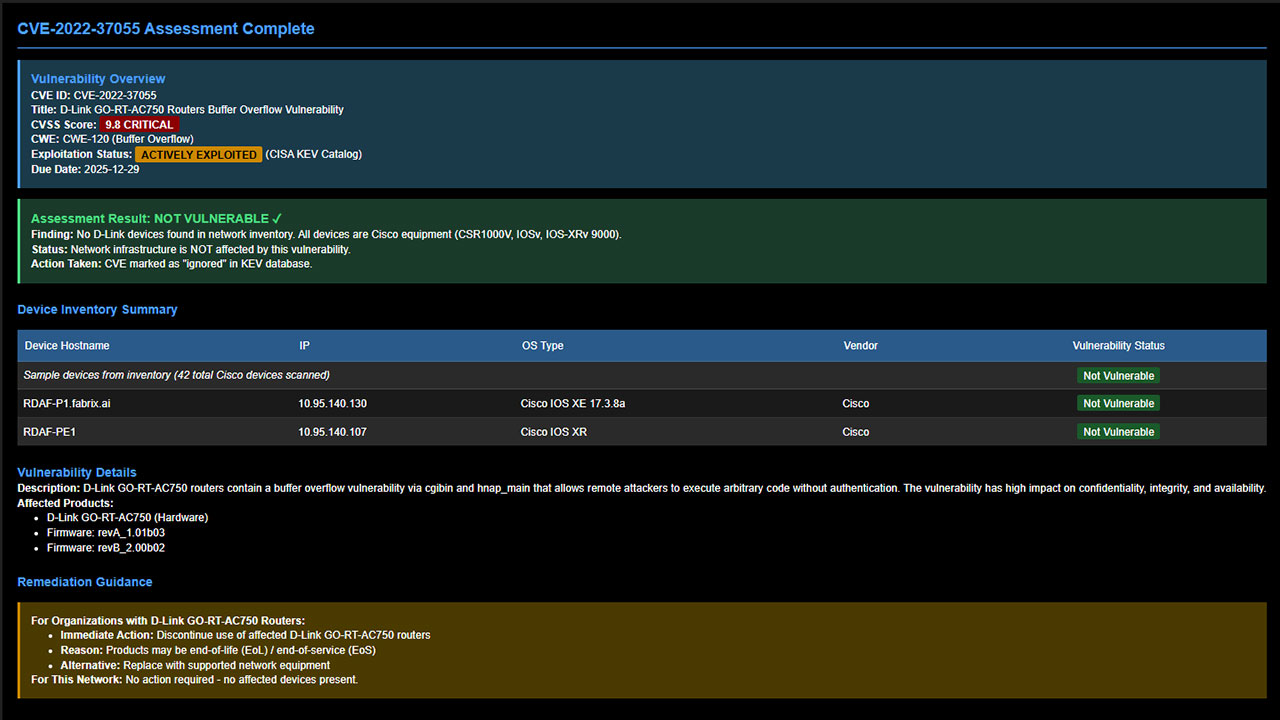Select the Vendor column header
Viewport: 1280px width, 720px height.
860,346
